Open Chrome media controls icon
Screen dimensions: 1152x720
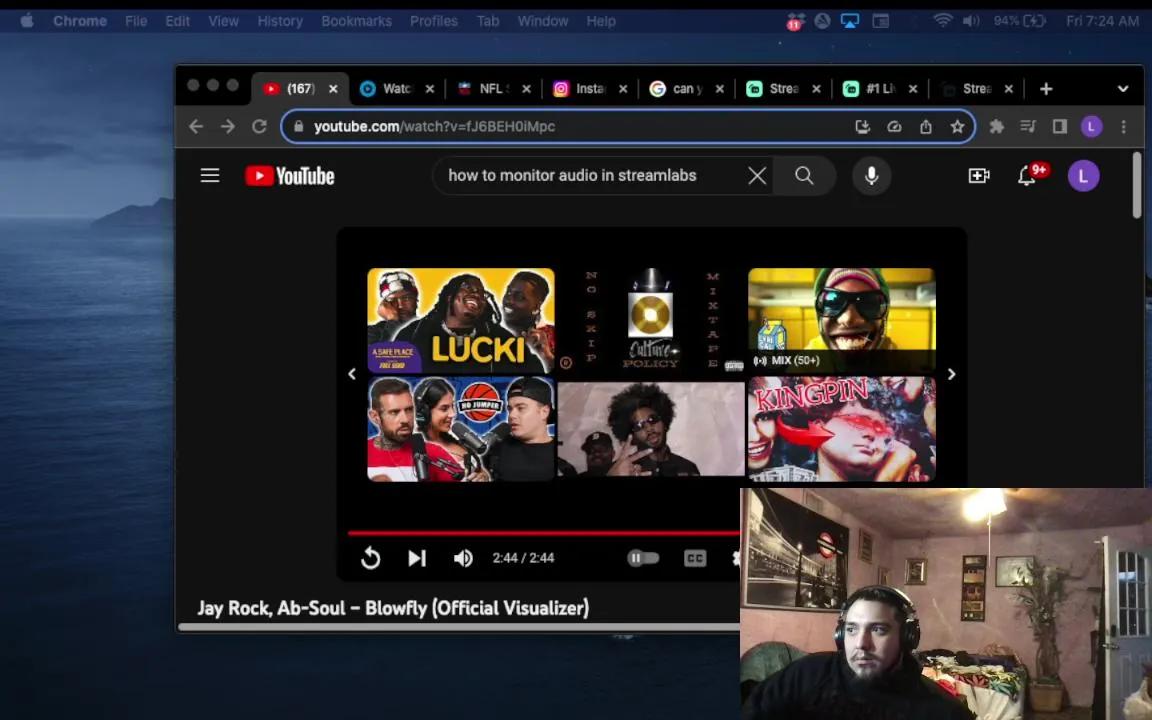pyautogui.click(x=1028, y=126)
